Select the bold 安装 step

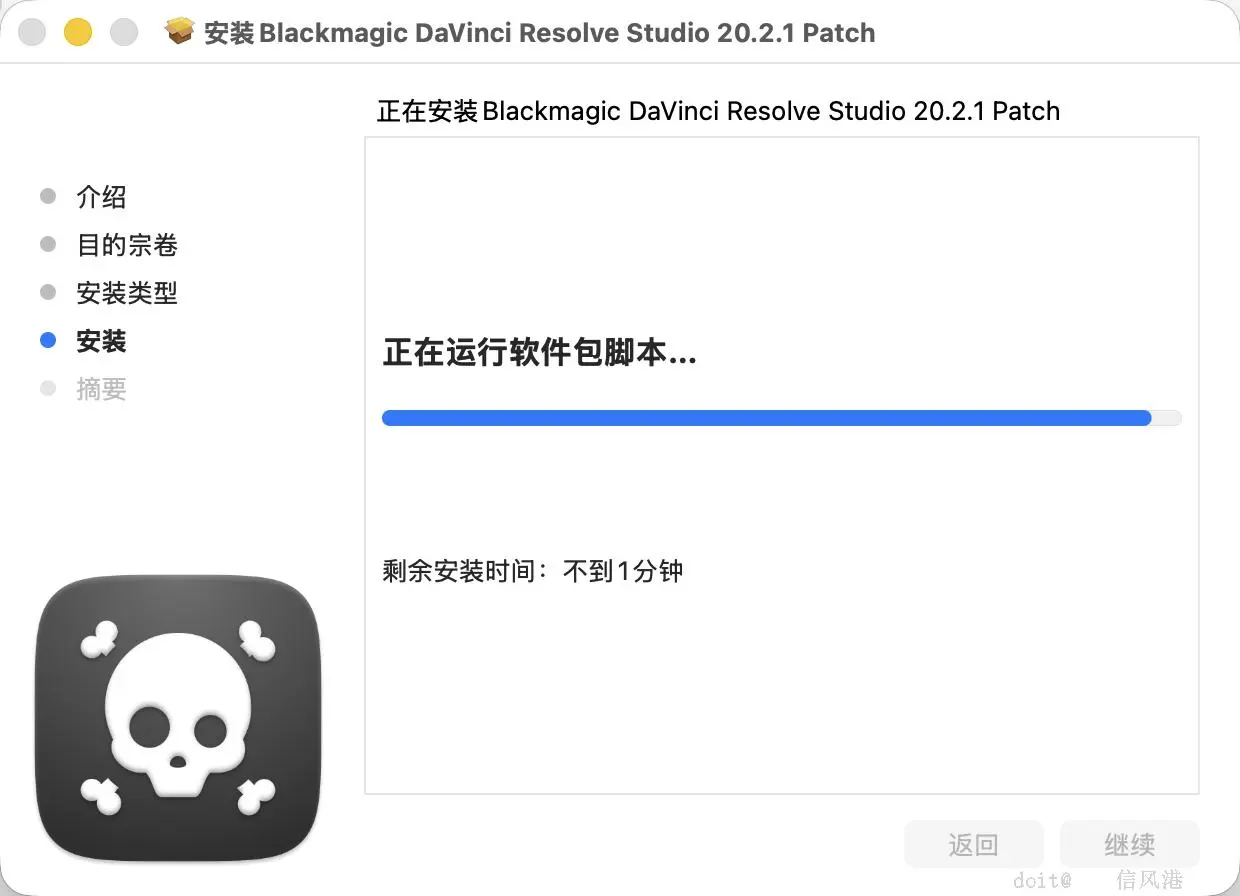pos(101,341)
